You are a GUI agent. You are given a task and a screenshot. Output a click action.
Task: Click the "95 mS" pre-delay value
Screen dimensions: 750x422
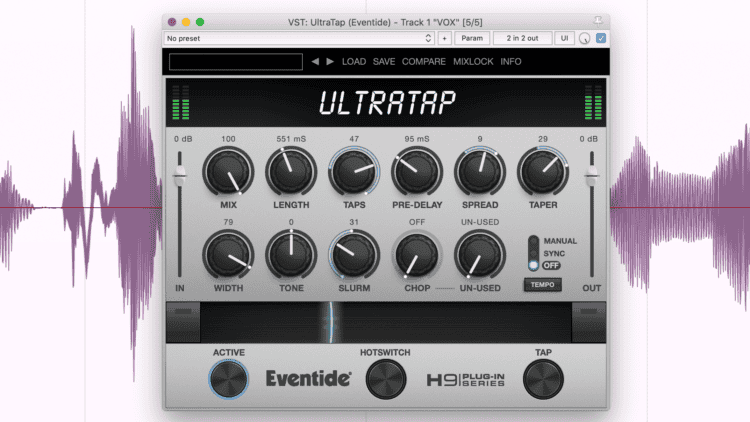click(x=417, y=139)
